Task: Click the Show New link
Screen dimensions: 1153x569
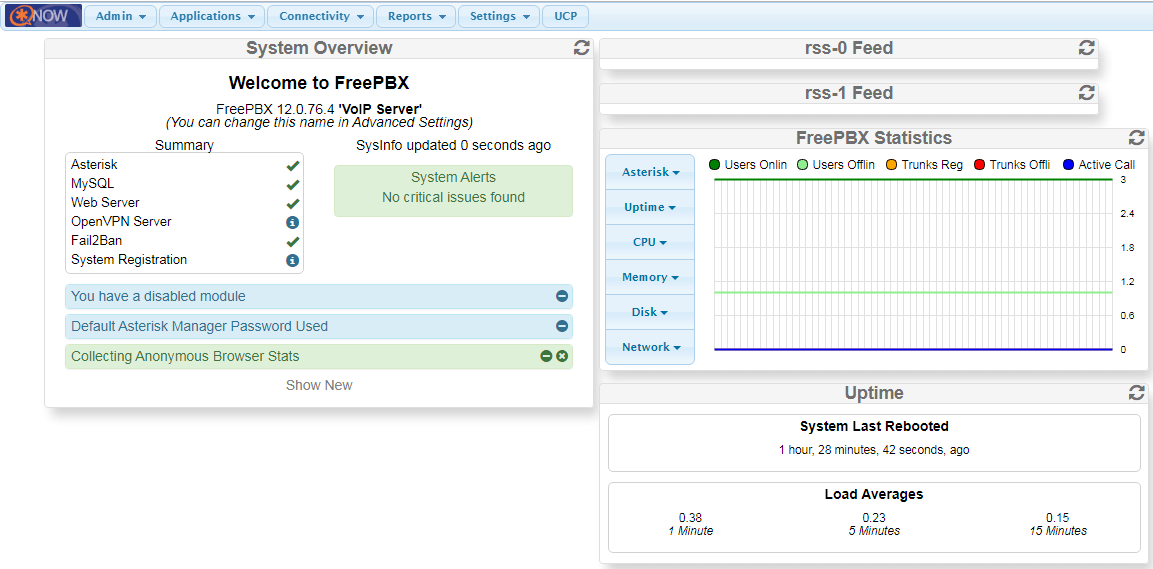Action: [319, 385]
